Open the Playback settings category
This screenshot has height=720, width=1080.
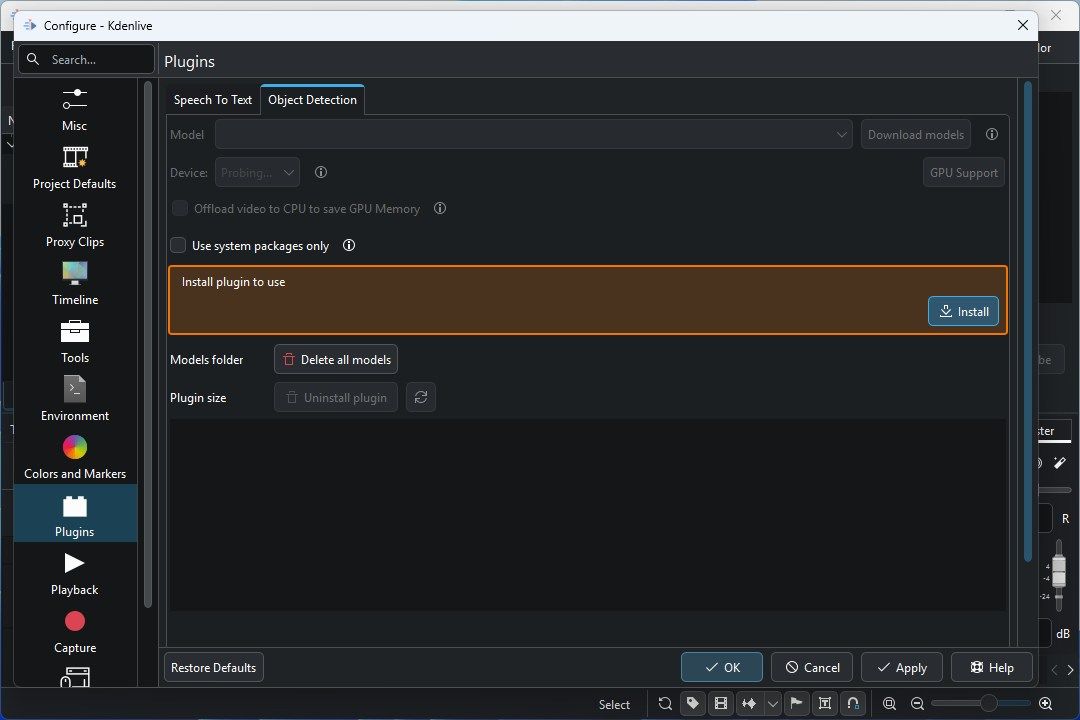[x=74, y=573]
